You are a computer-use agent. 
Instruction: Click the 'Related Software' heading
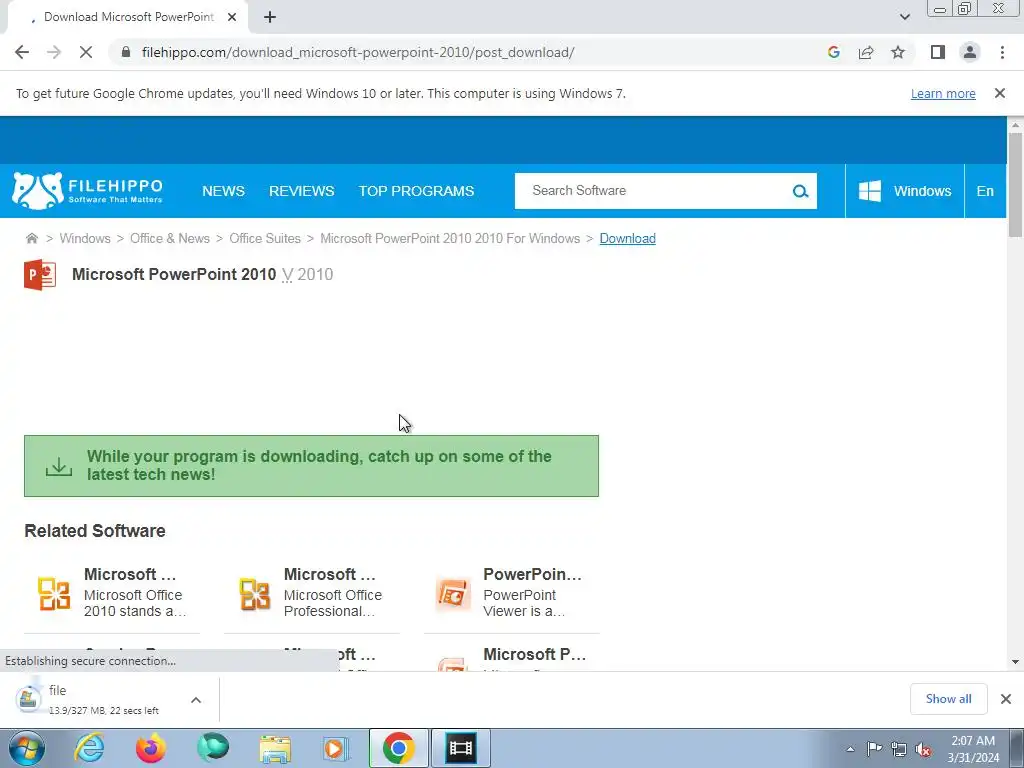point(95,531)
